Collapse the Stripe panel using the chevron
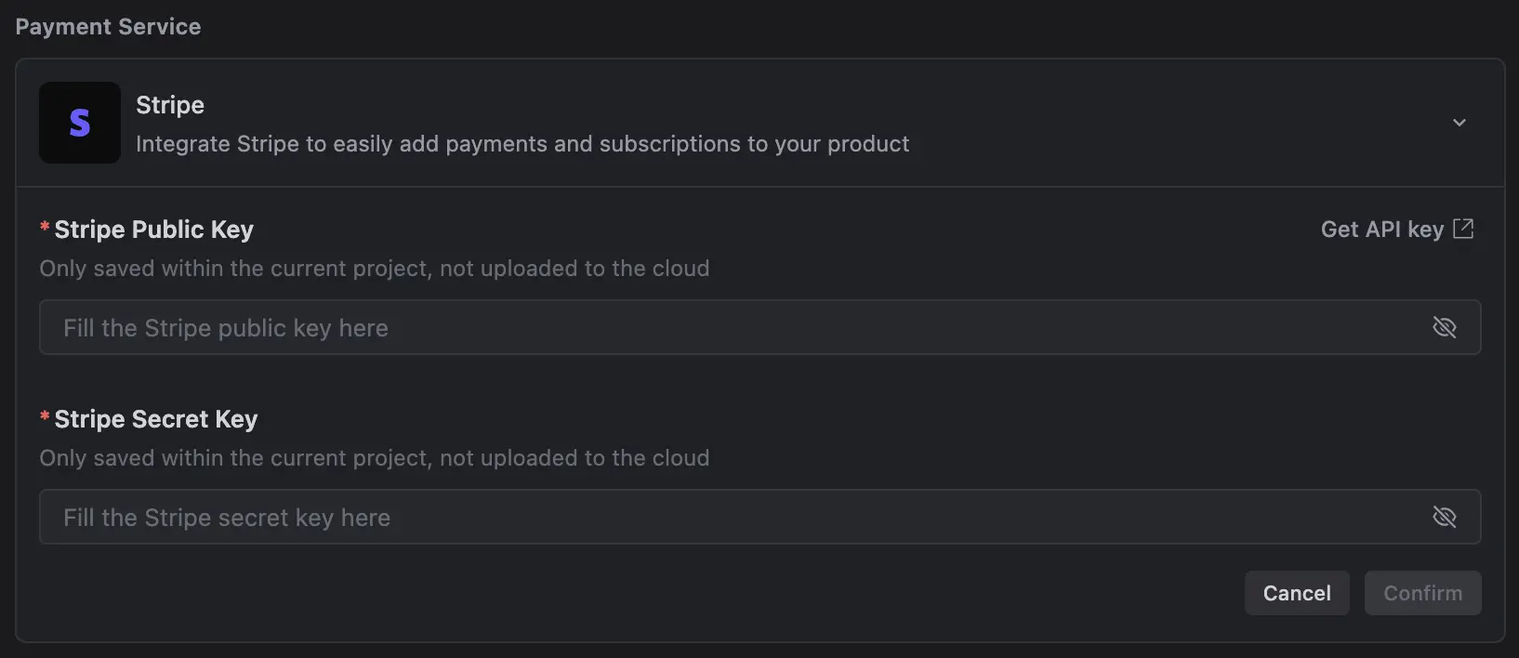 pos(1459,123)
